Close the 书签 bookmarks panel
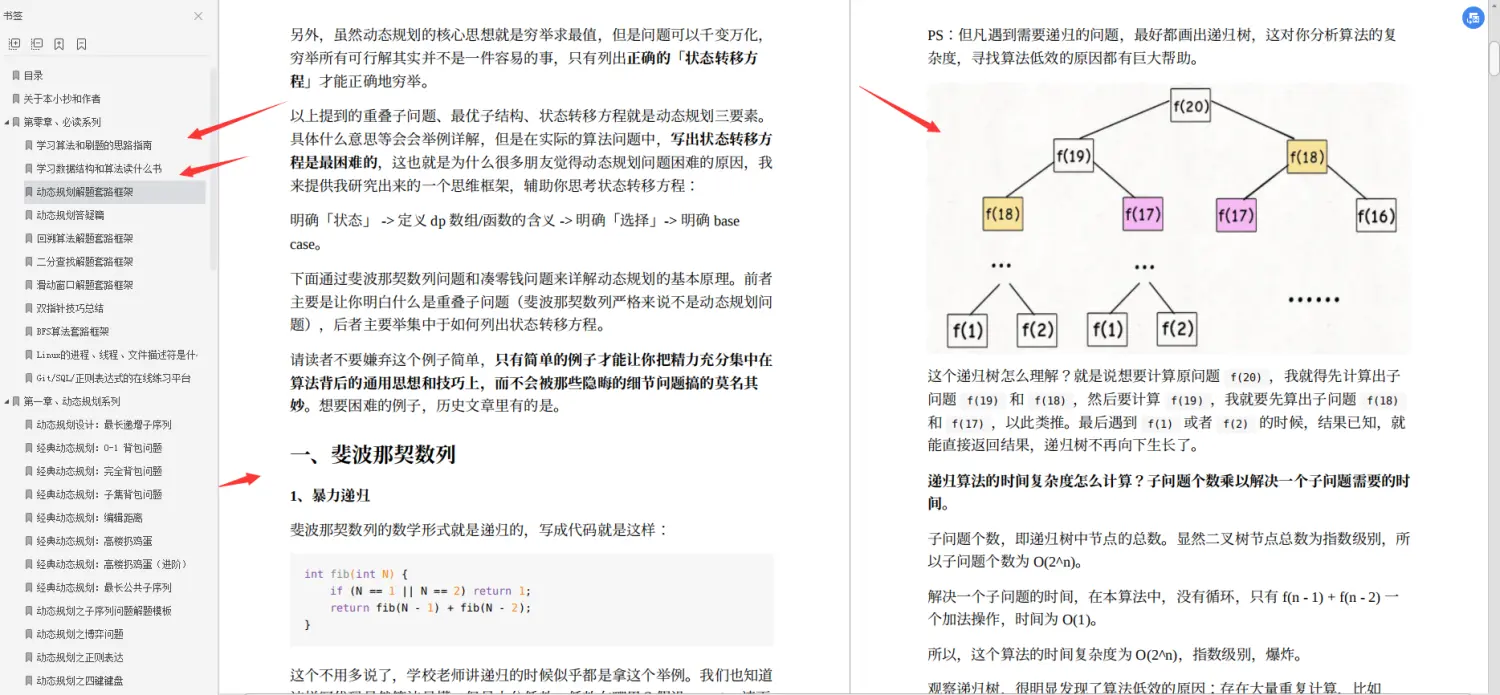The height and width of the screenshot is (695, 1500). coord(198,16)
